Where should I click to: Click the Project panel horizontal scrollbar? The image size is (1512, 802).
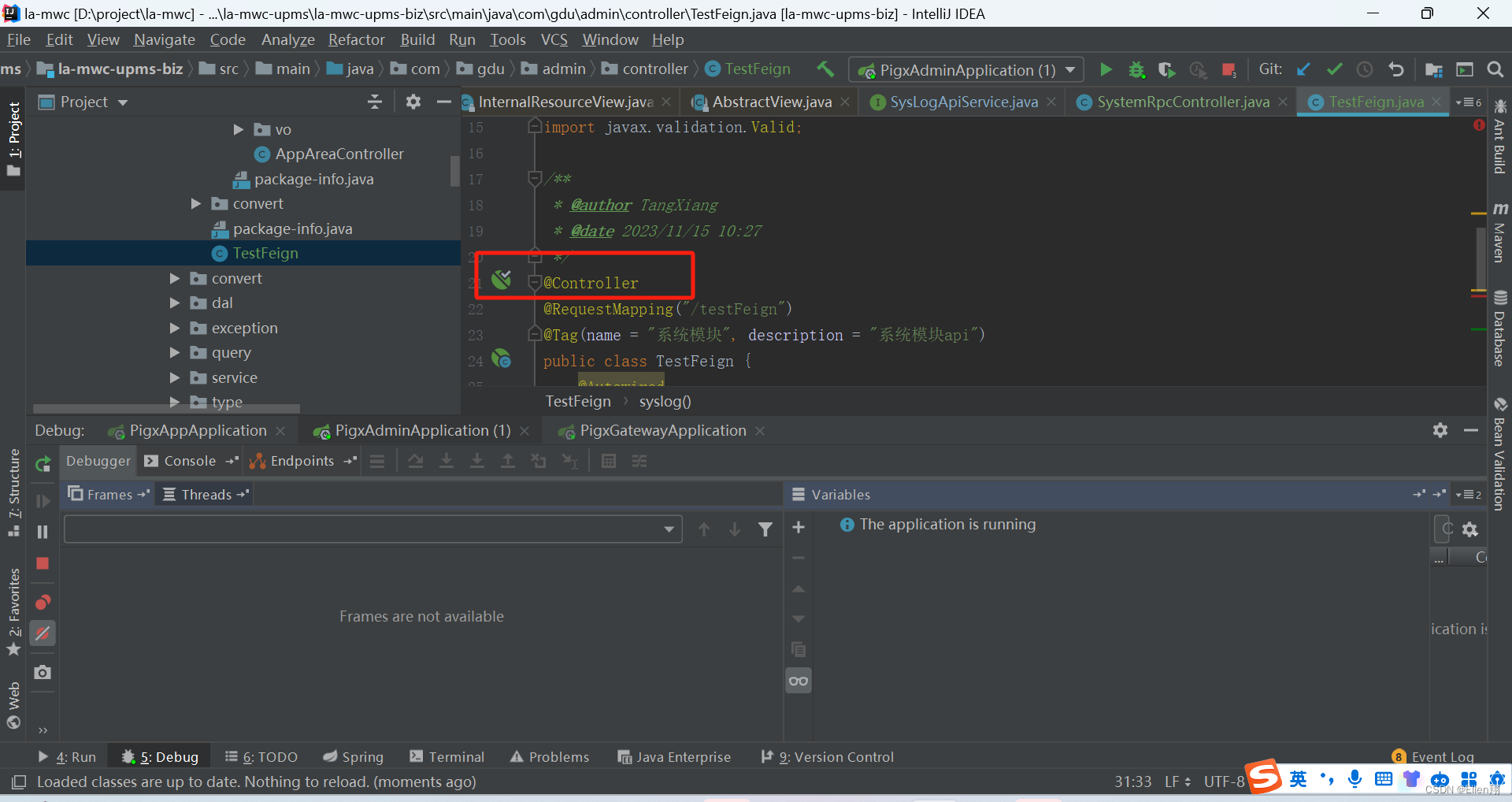(166, 409)
